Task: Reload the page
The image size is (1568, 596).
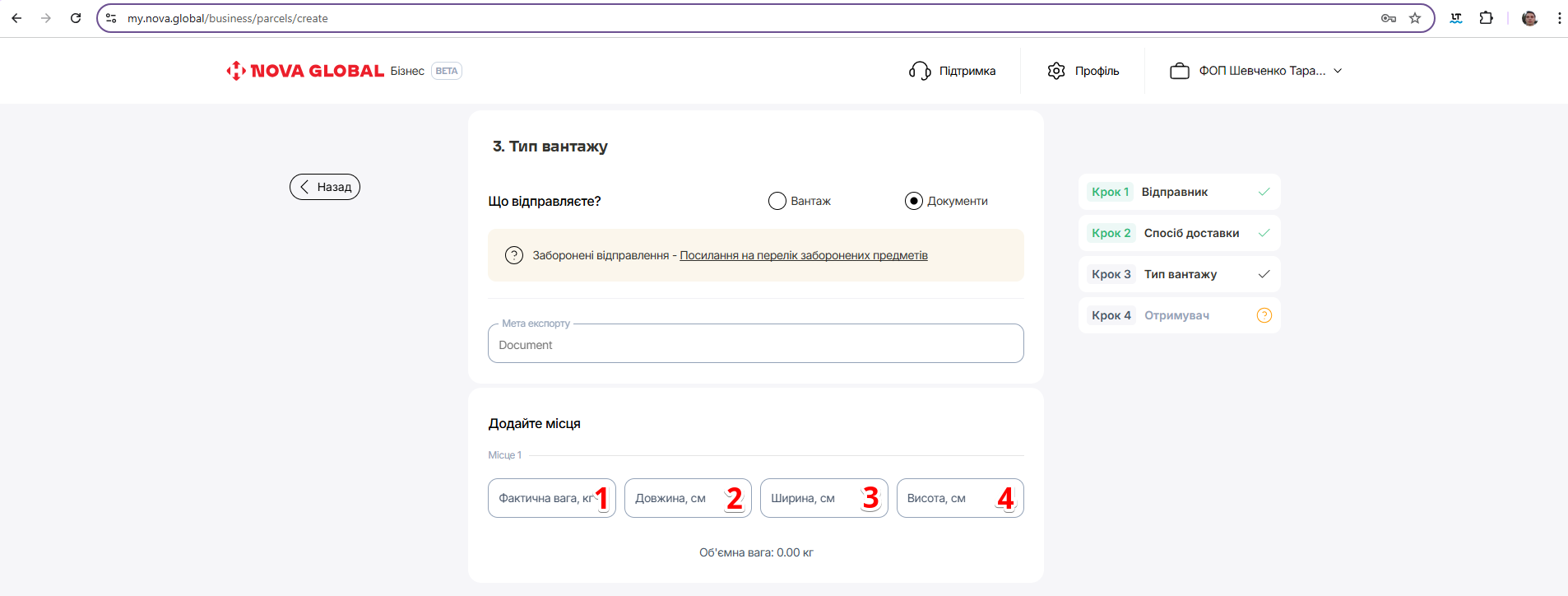Action: 76,18
